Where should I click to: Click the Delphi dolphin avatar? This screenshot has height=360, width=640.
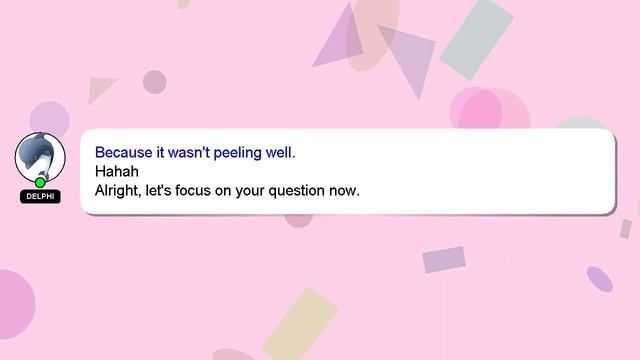(x=40, y=157)
